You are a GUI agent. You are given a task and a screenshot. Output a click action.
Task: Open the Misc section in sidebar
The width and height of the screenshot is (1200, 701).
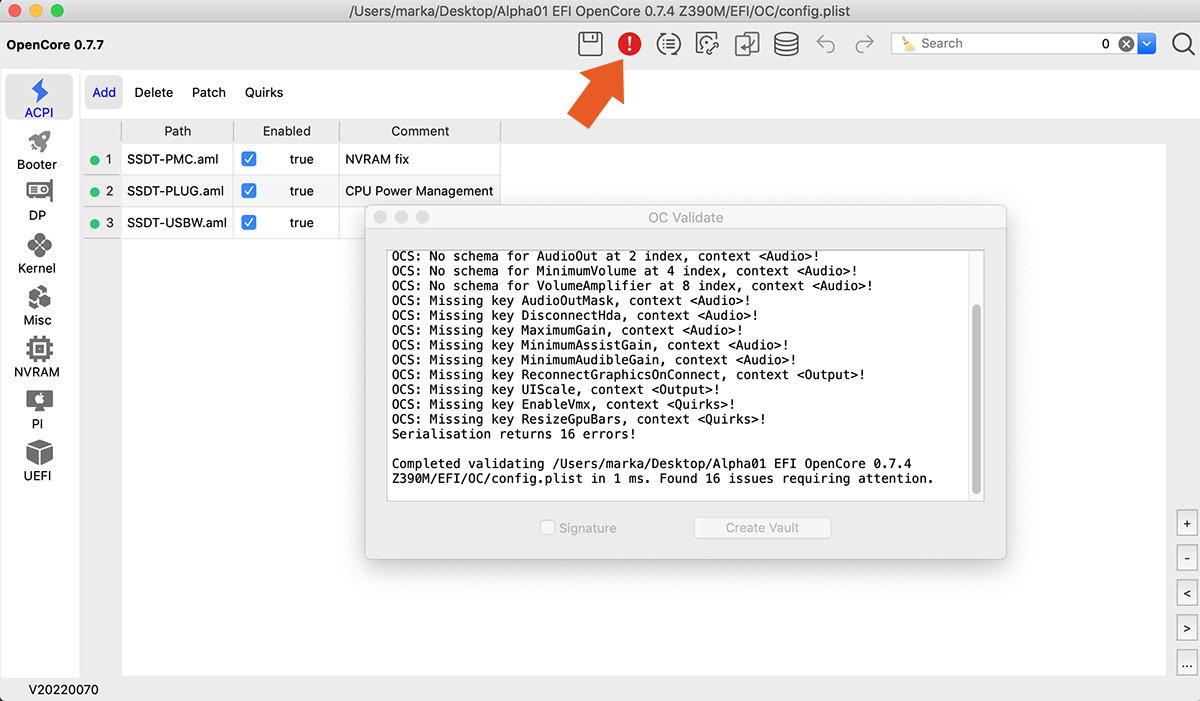38,305
